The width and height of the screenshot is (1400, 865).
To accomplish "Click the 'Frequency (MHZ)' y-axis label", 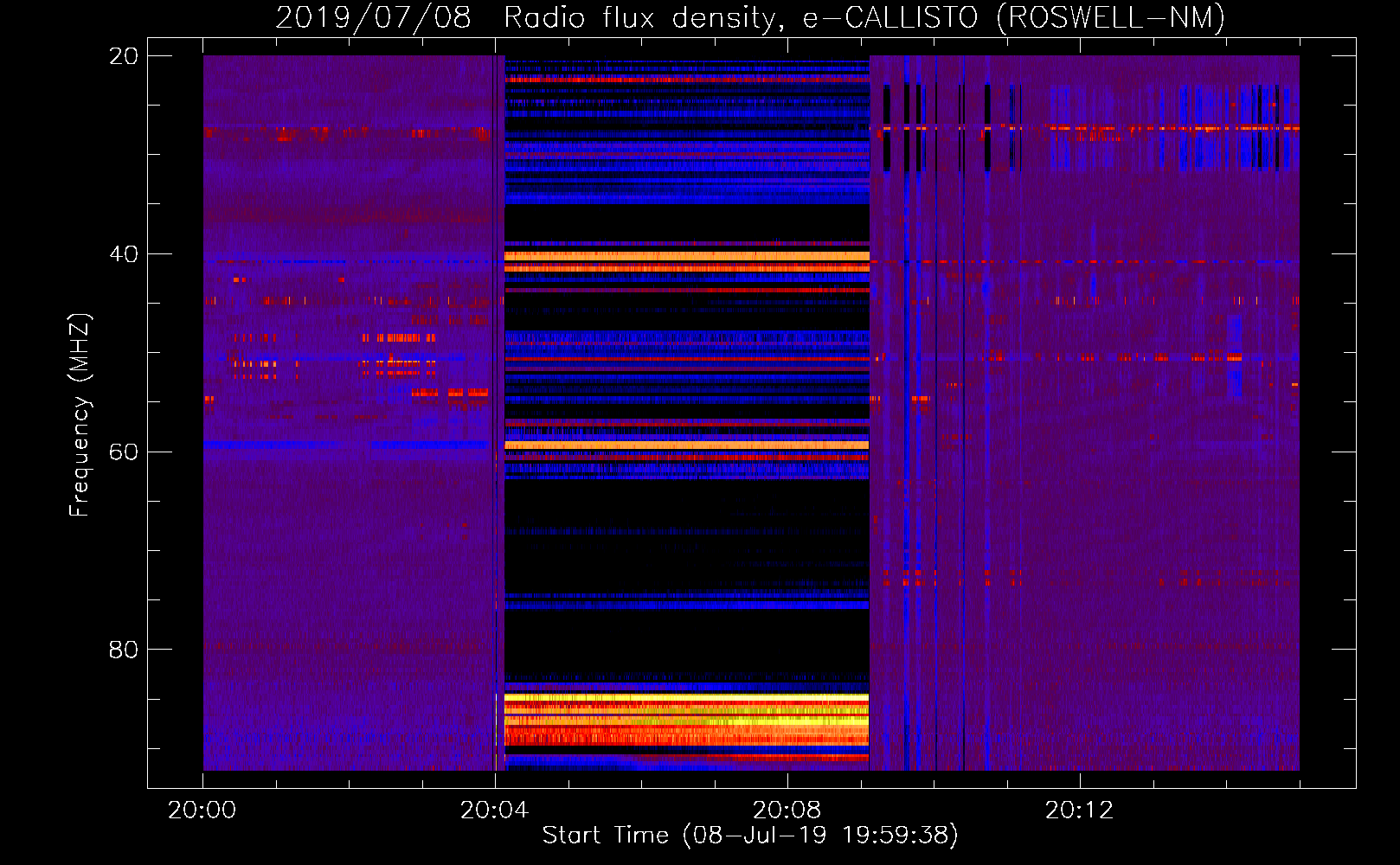I will point(79,415).
